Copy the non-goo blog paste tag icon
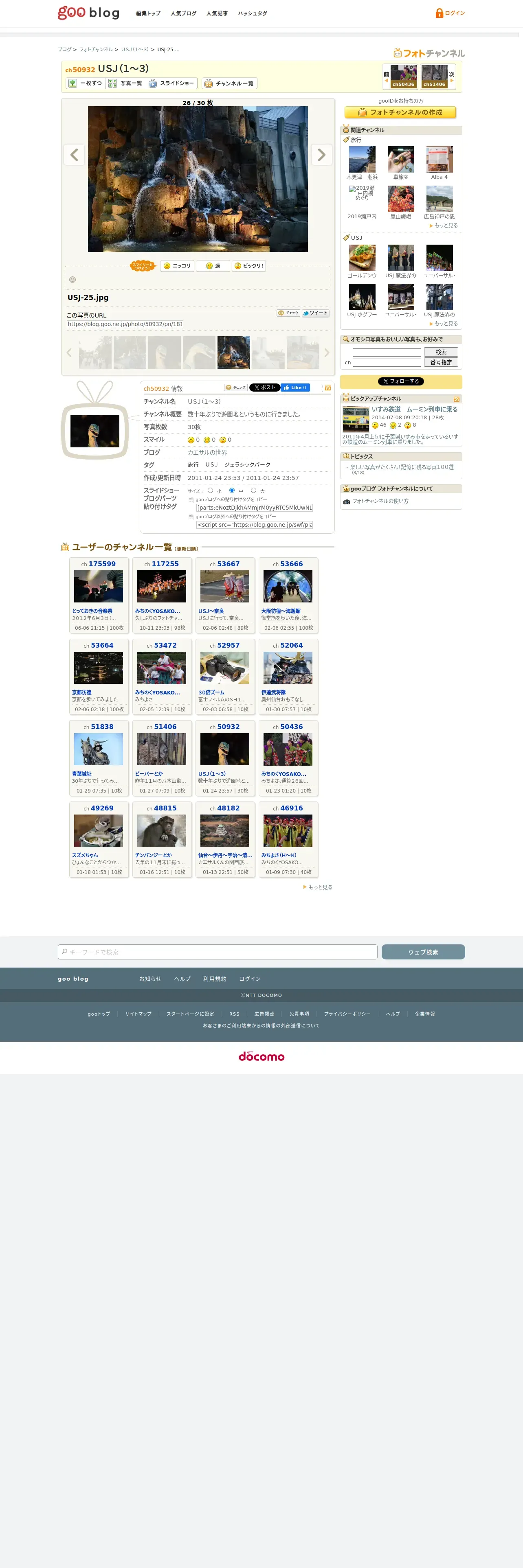Viewport: 523px width, 1568px height. point(191,517)
